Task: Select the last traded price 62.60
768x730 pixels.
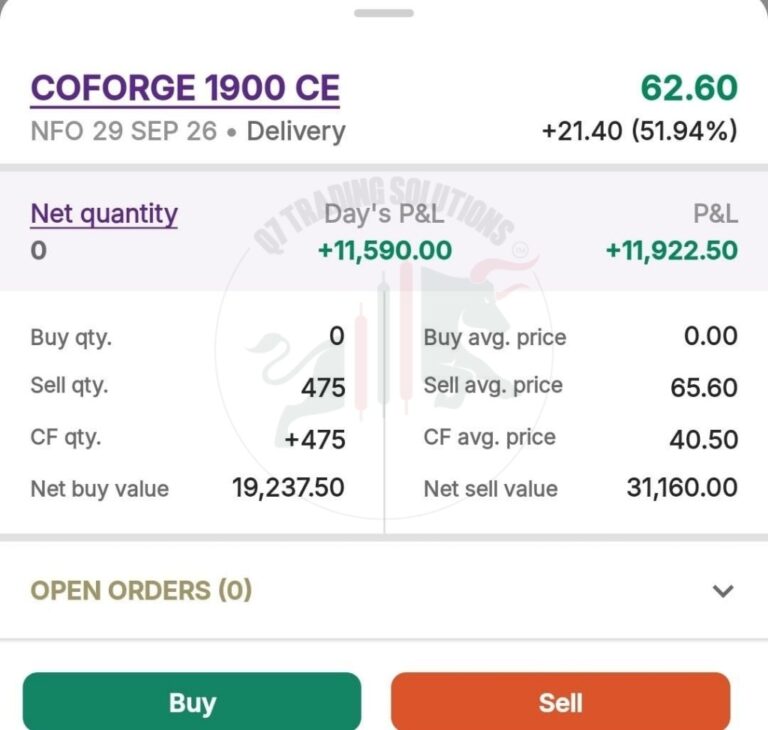Action: coord(689,87)
